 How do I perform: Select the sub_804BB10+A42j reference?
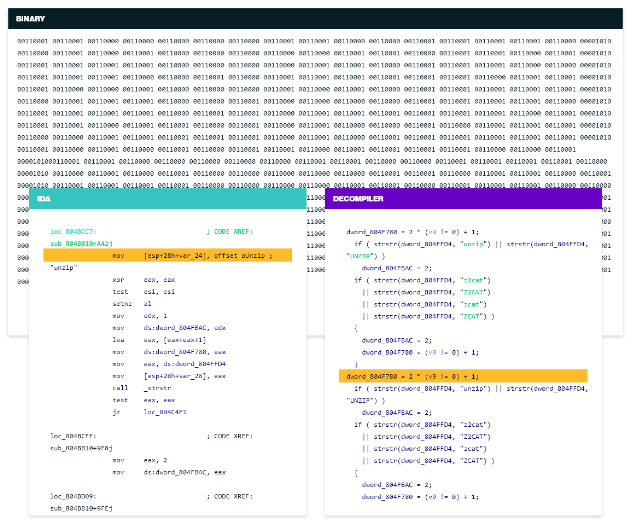(81, 243)
